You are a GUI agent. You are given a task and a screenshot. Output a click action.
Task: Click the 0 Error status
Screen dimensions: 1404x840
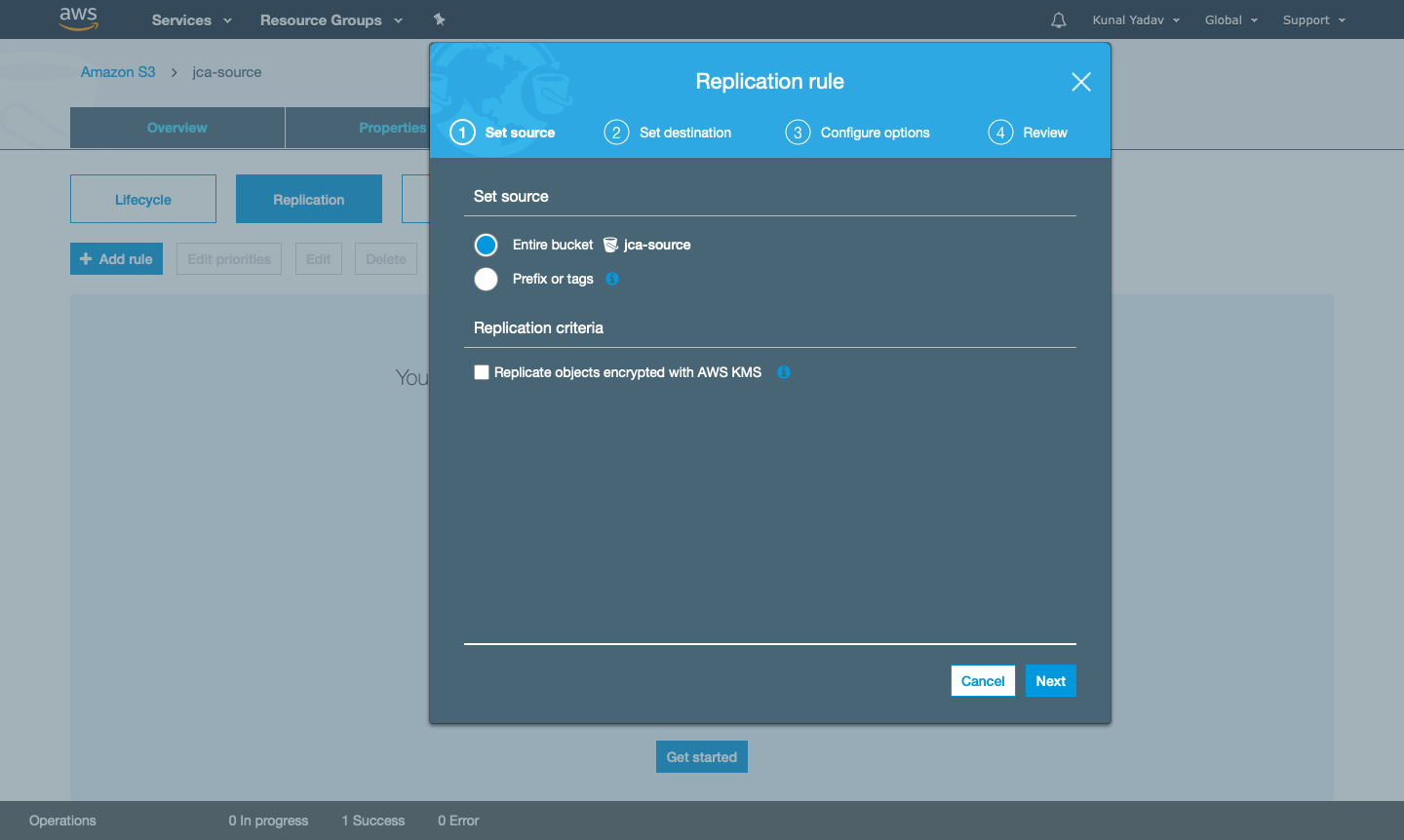pos(458,821)
